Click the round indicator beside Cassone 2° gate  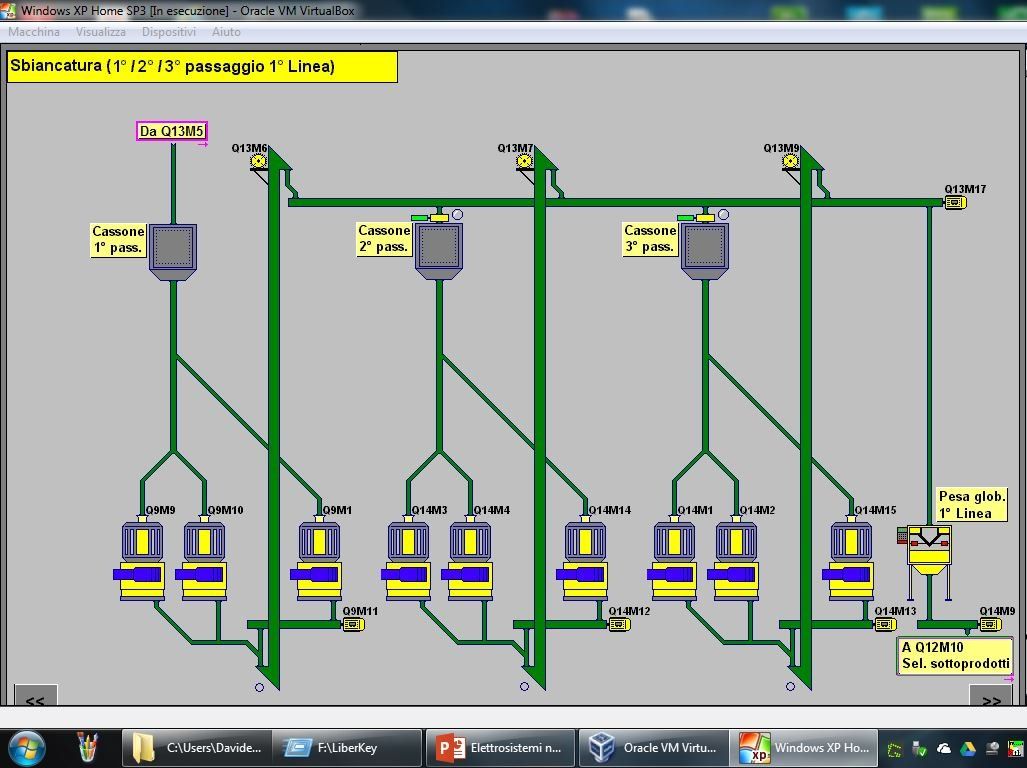457,214
